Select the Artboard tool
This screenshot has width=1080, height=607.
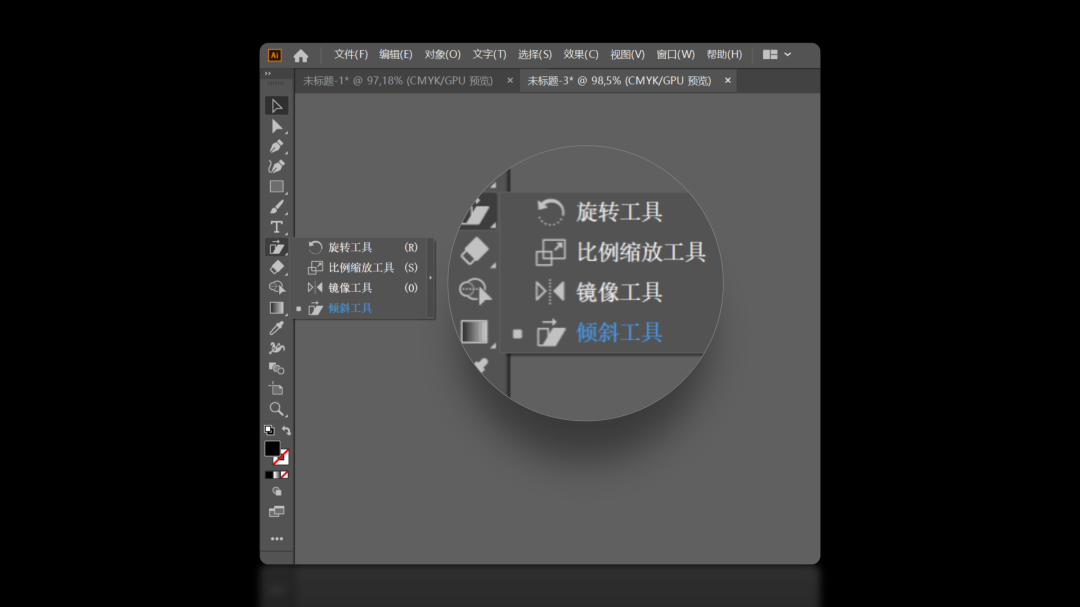[x=276, y=389]
